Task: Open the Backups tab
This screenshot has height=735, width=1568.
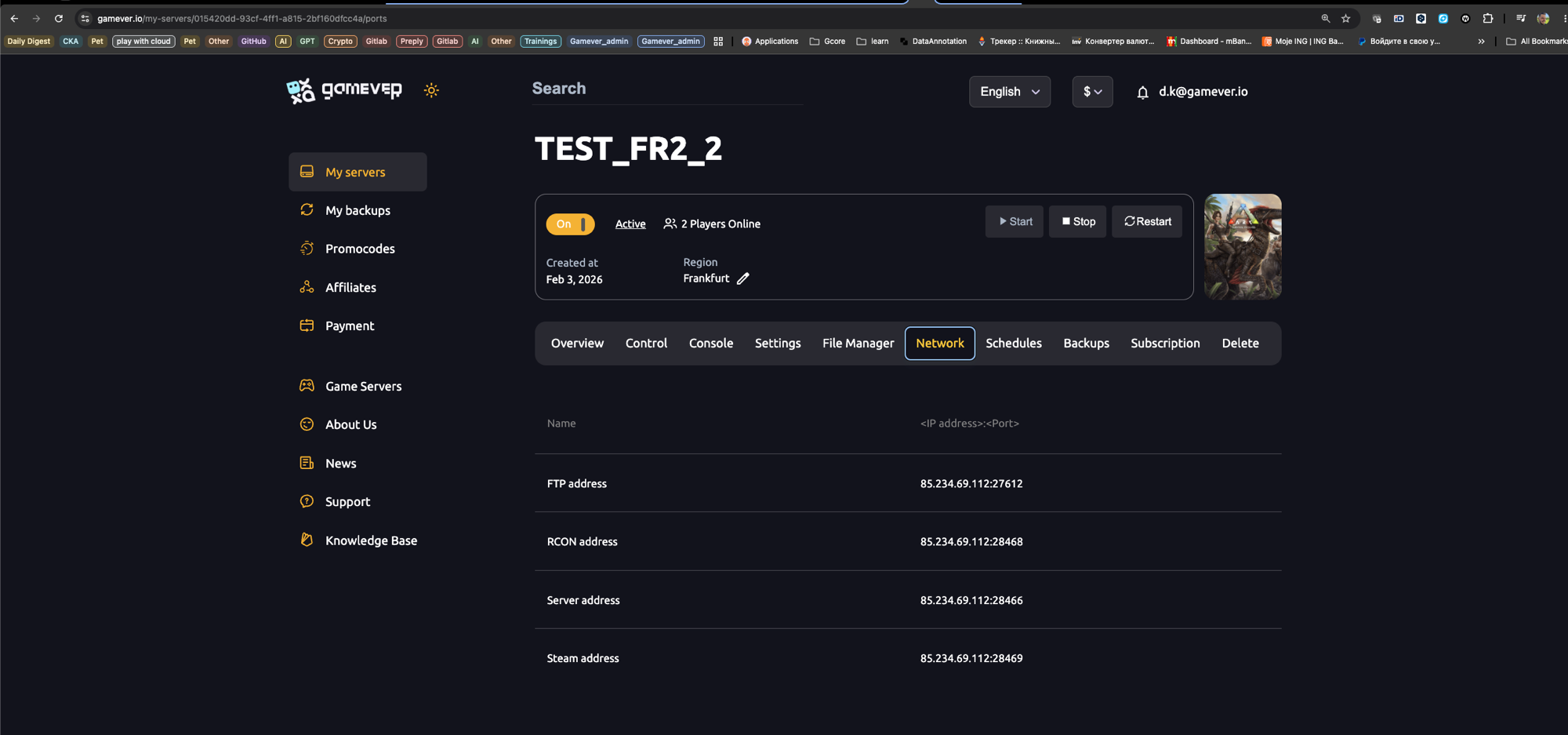Action: click(1086, 344)
